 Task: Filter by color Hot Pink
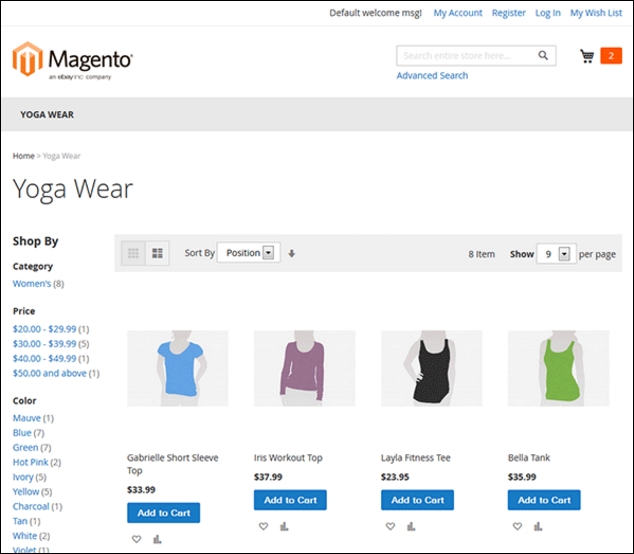[x=30, y=462]
